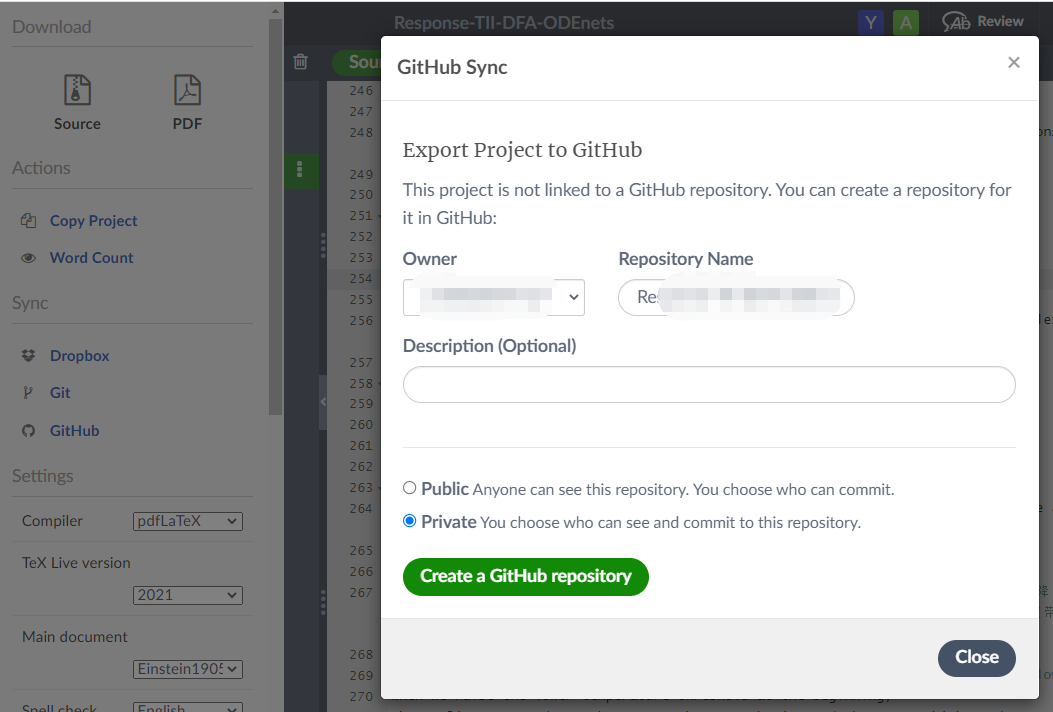Open Git sync options

[58, 392]
